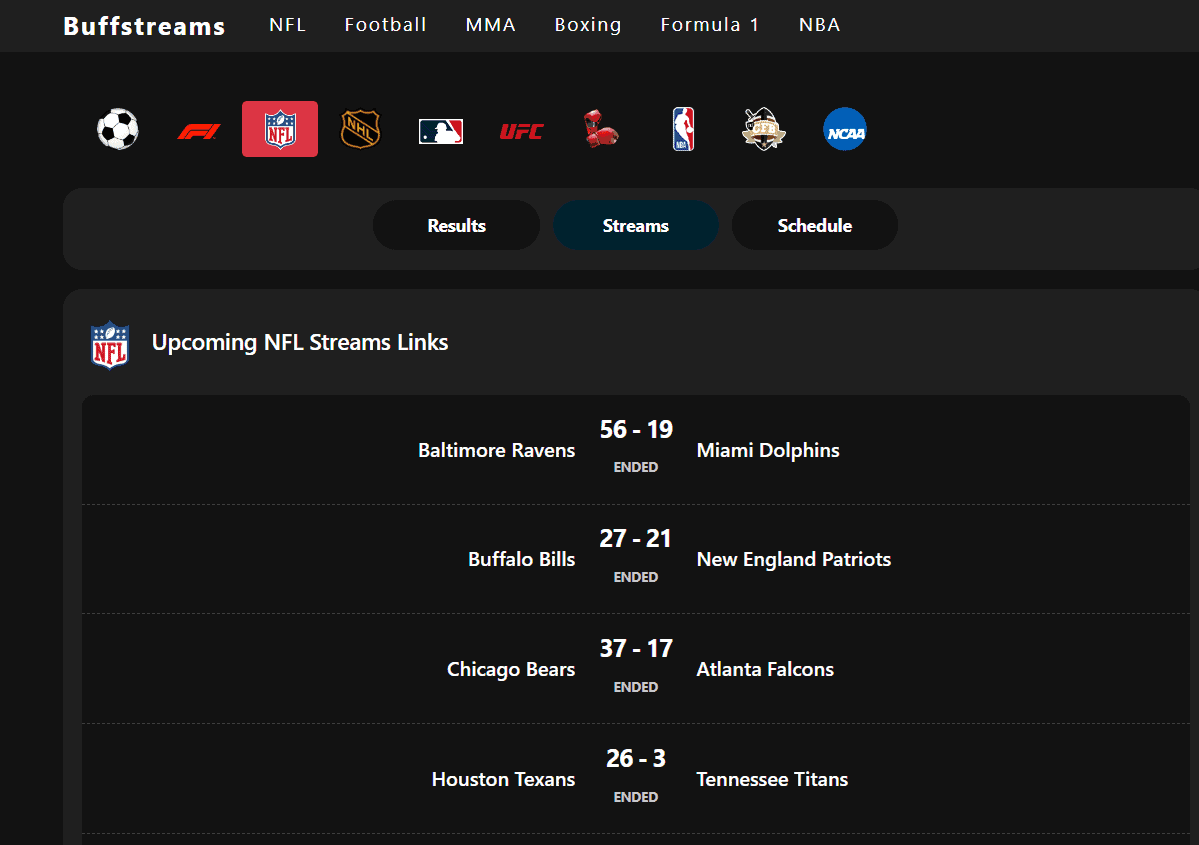
Task: Open Houston Texans team name
Action: (503, 779)
